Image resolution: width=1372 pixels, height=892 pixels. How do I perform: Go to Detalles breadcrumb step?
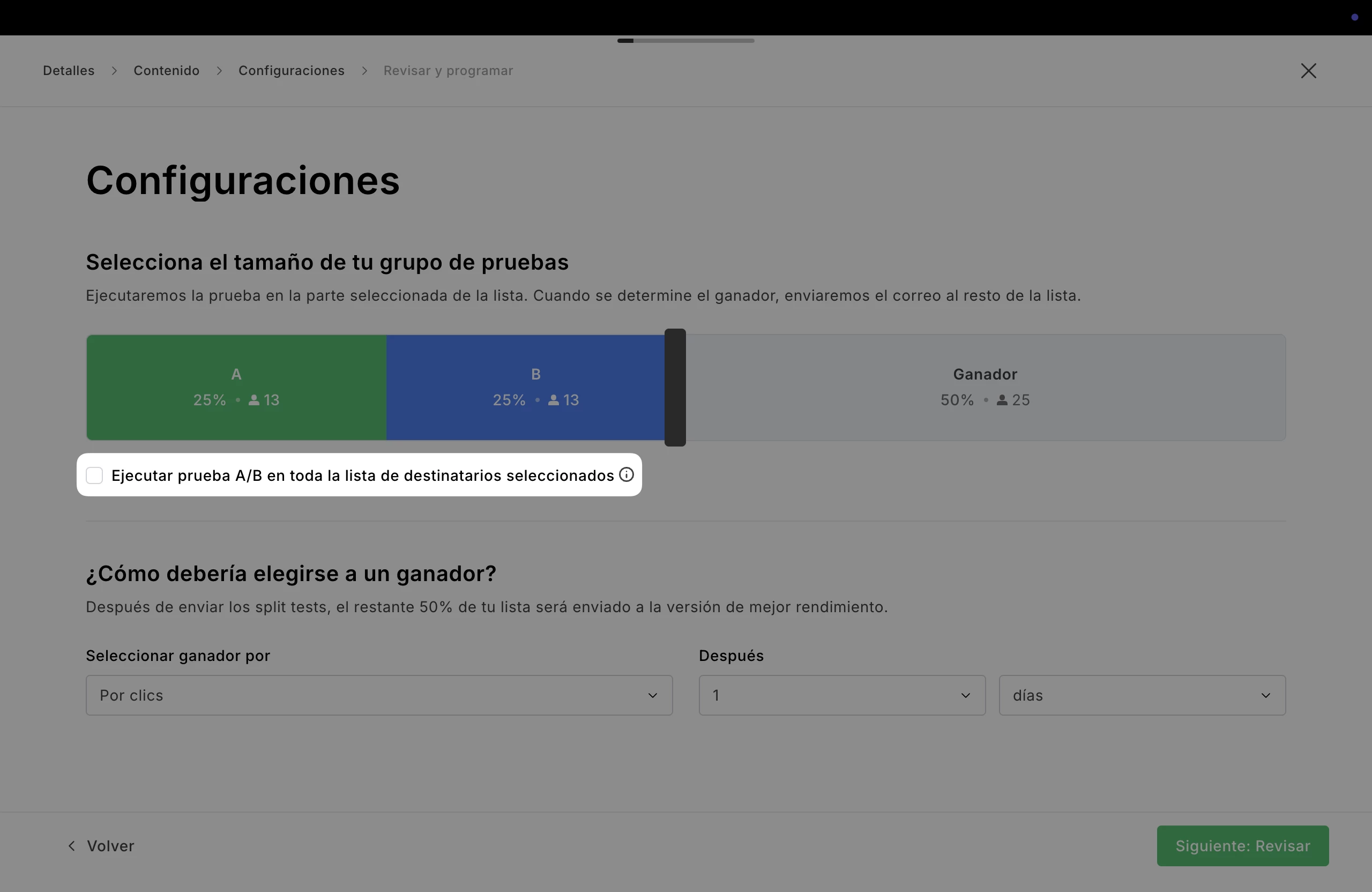point(69,71)
